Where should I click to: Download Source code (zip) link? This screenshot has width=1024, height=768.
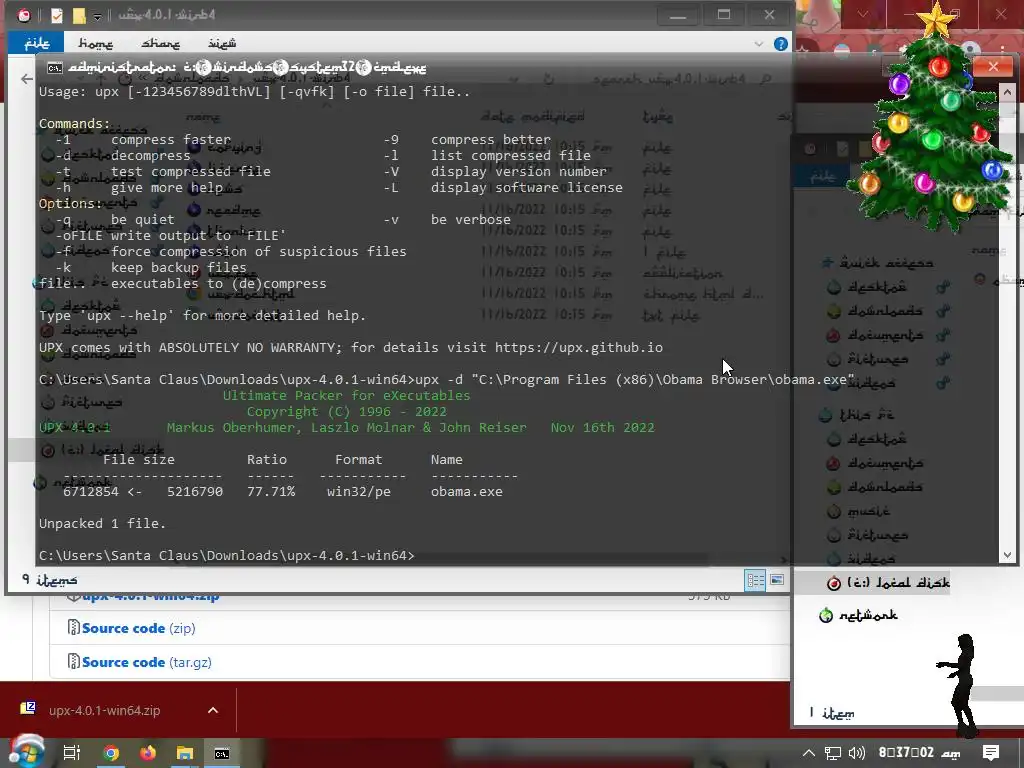(x=138, y=628)
